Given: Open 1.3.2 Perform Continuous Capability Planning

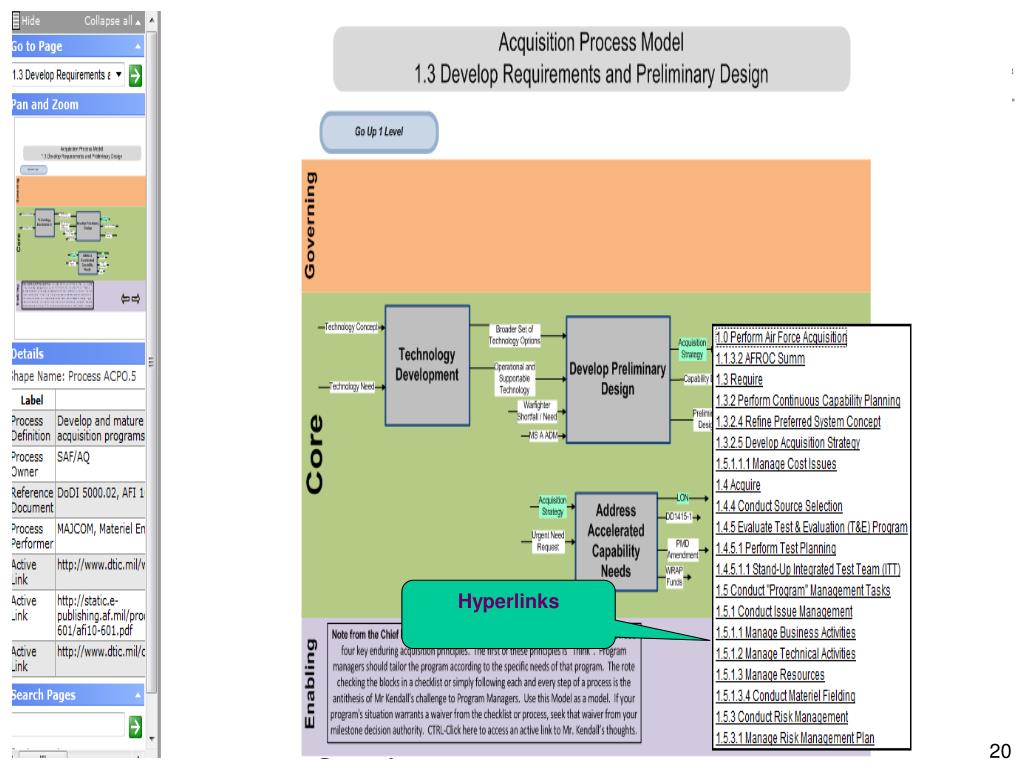Looking at the screenshot, I should pyautogui.click(x=808, y=400).
